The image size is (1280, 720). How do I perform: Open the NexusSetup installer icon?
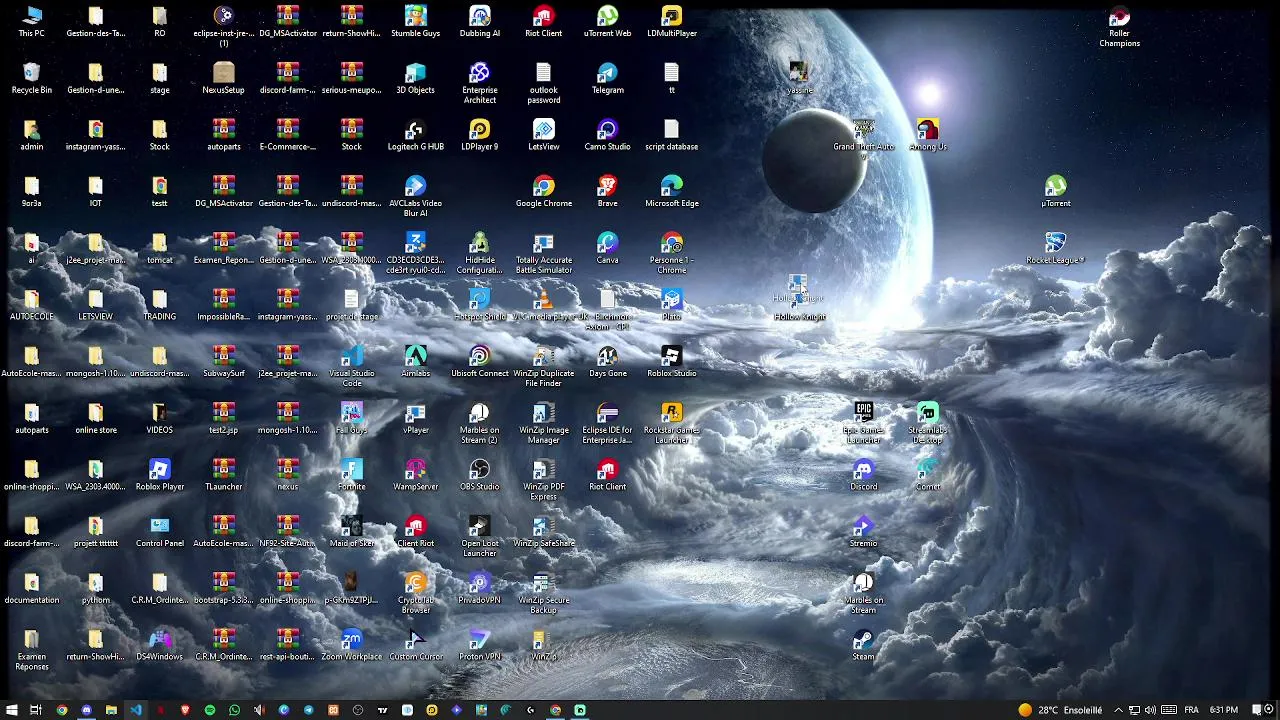(223, 79)
